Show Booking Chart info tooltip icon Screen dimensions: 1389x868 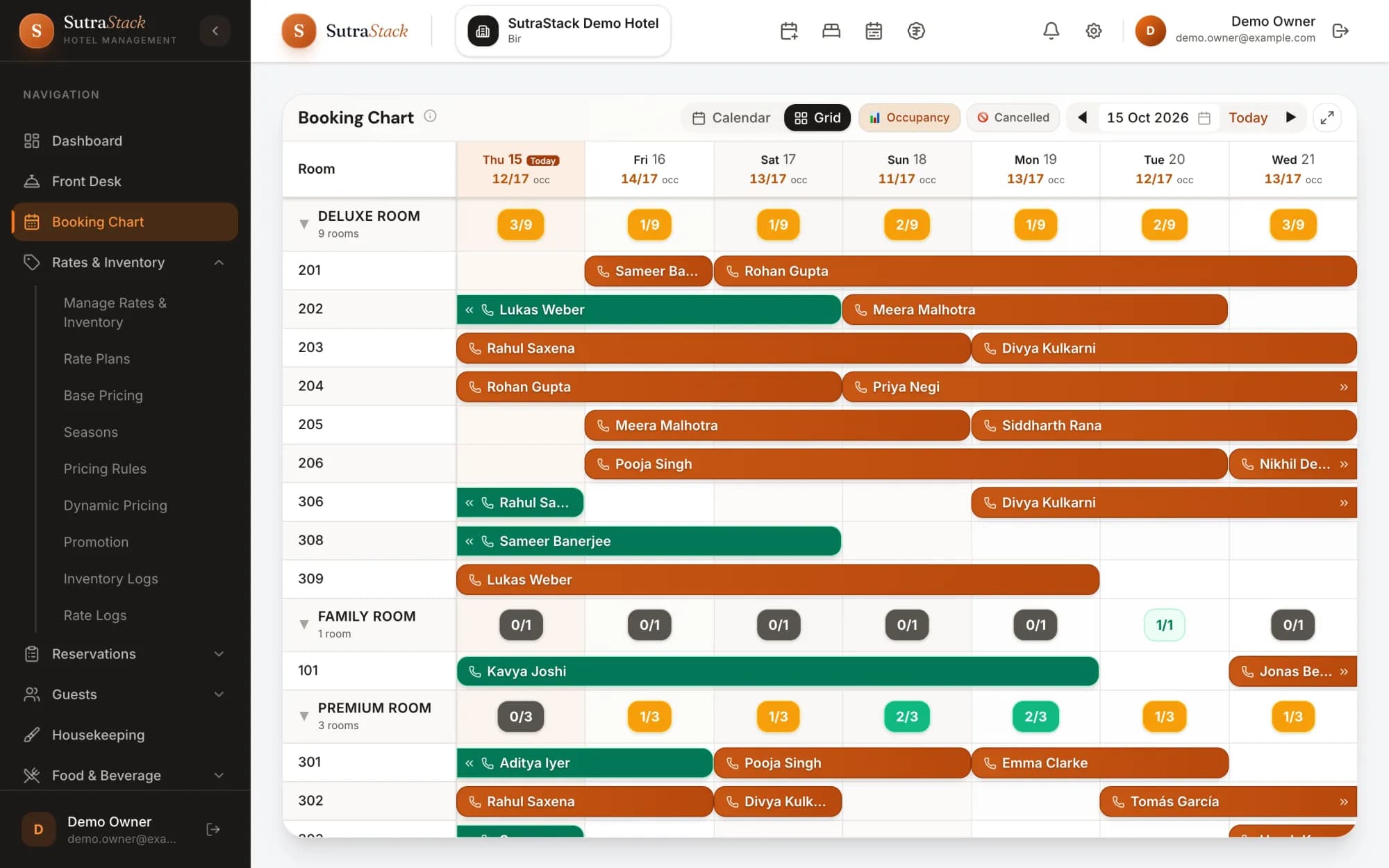[x=431, y=116]
